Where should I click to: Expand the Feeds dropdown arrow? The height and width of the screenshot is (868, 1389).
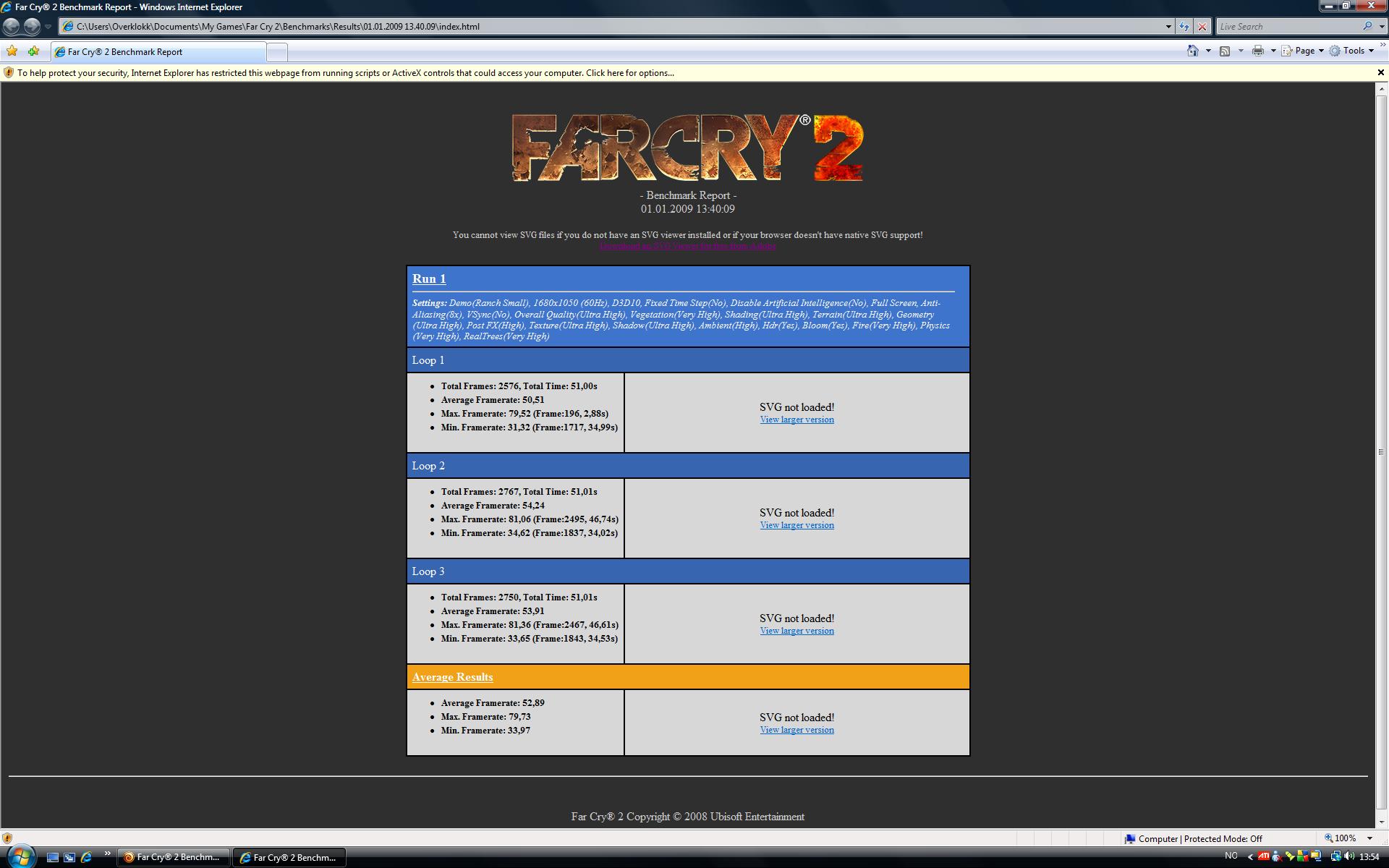click(1241, 51)
